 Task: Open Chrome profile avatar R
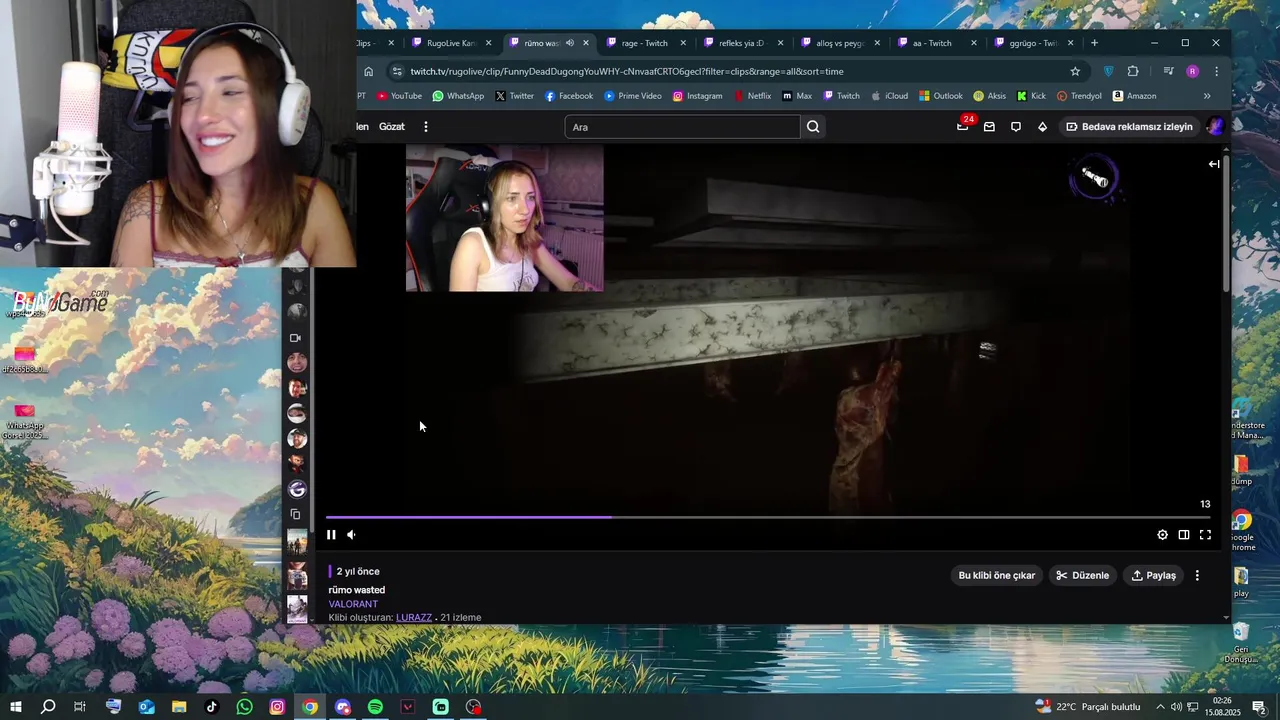click(1192, 71)
